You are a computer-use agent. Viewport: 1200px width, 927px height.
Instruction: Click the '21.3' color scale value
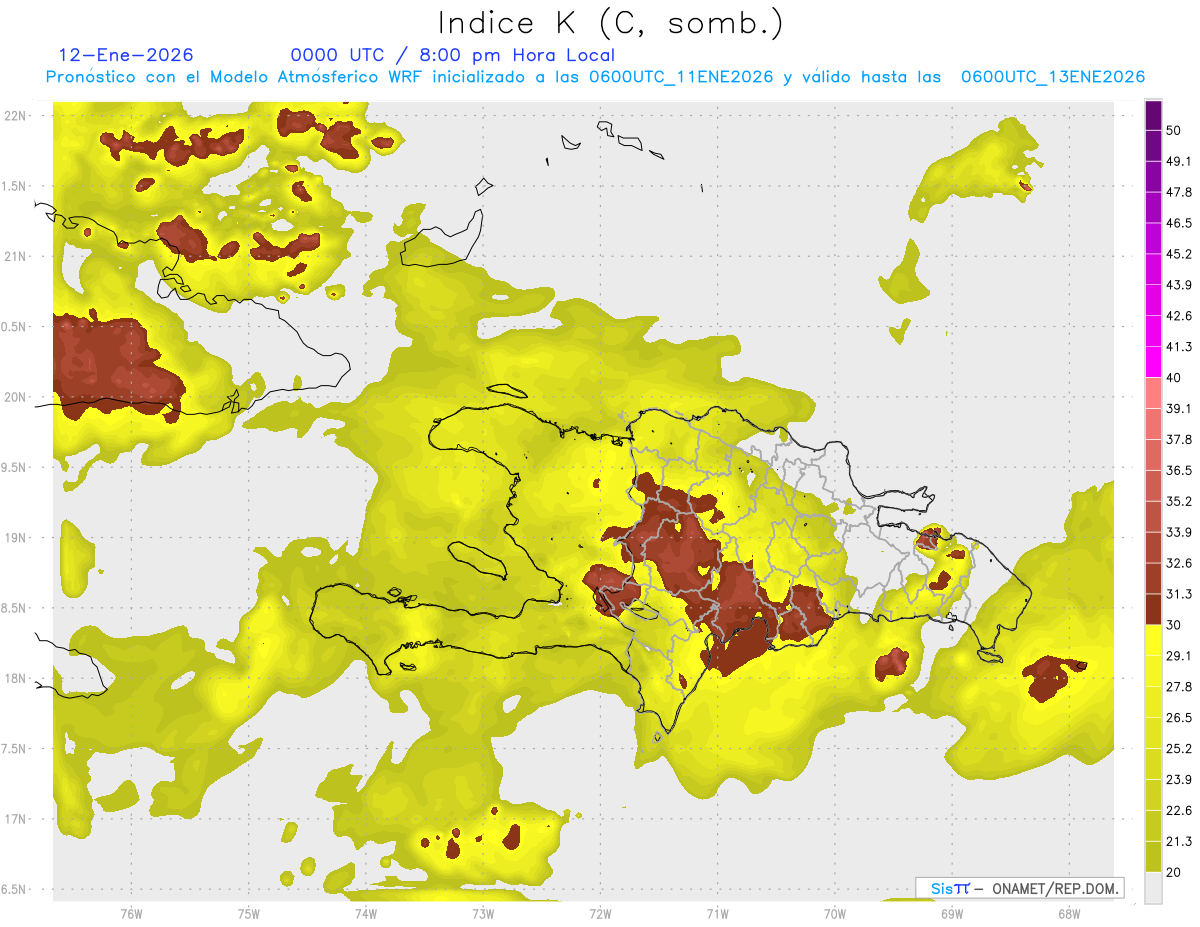coord(1179,841)
